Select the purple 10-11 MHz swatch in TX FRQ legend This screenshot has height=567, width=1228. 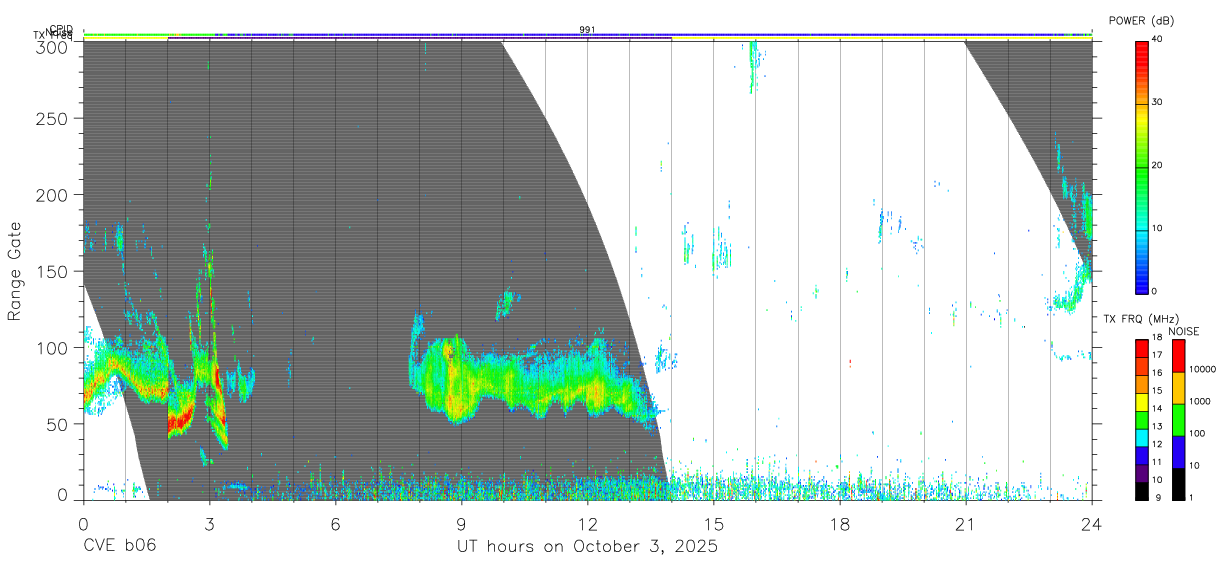(x=1141, y=471)
